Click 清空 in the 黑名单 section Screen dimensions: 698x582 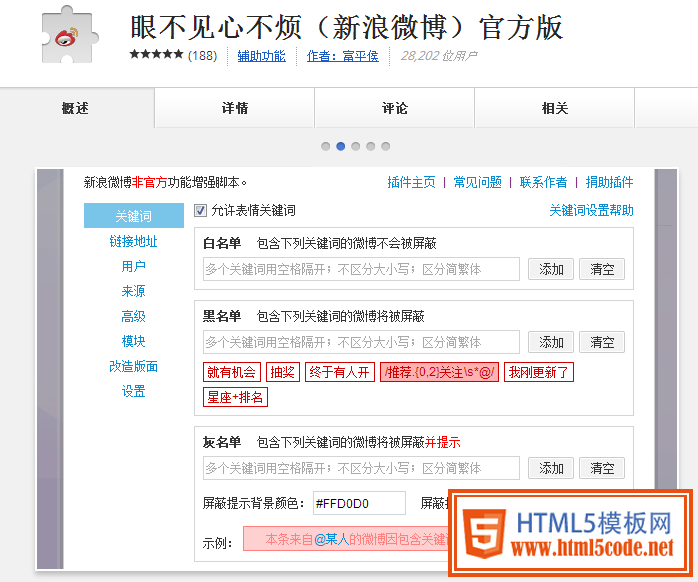pos(602,342)
